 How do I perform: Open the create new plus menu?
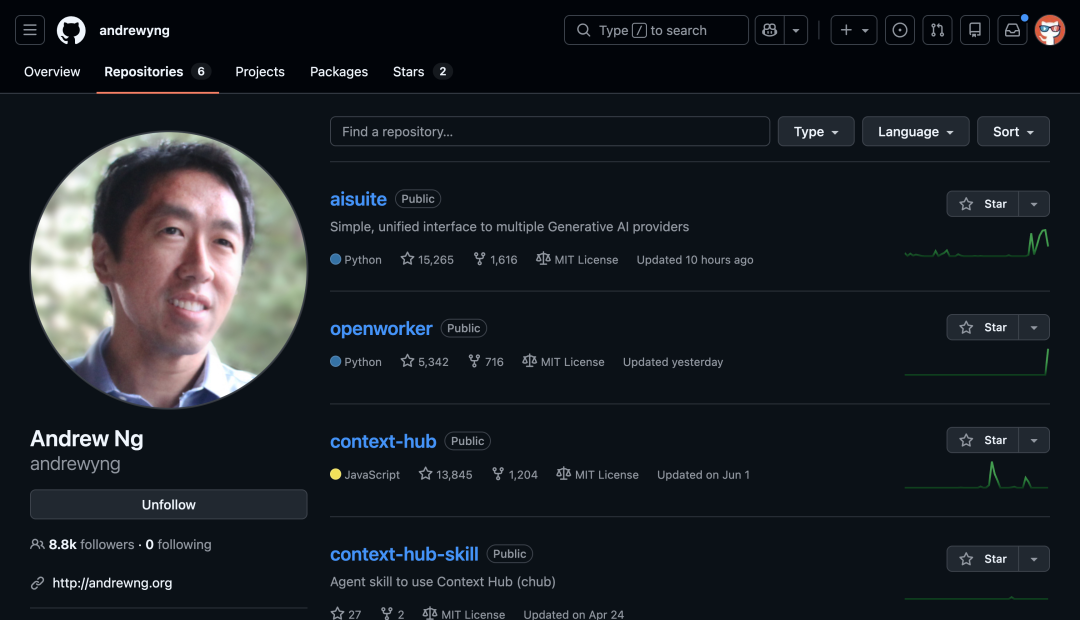(854, 30)
